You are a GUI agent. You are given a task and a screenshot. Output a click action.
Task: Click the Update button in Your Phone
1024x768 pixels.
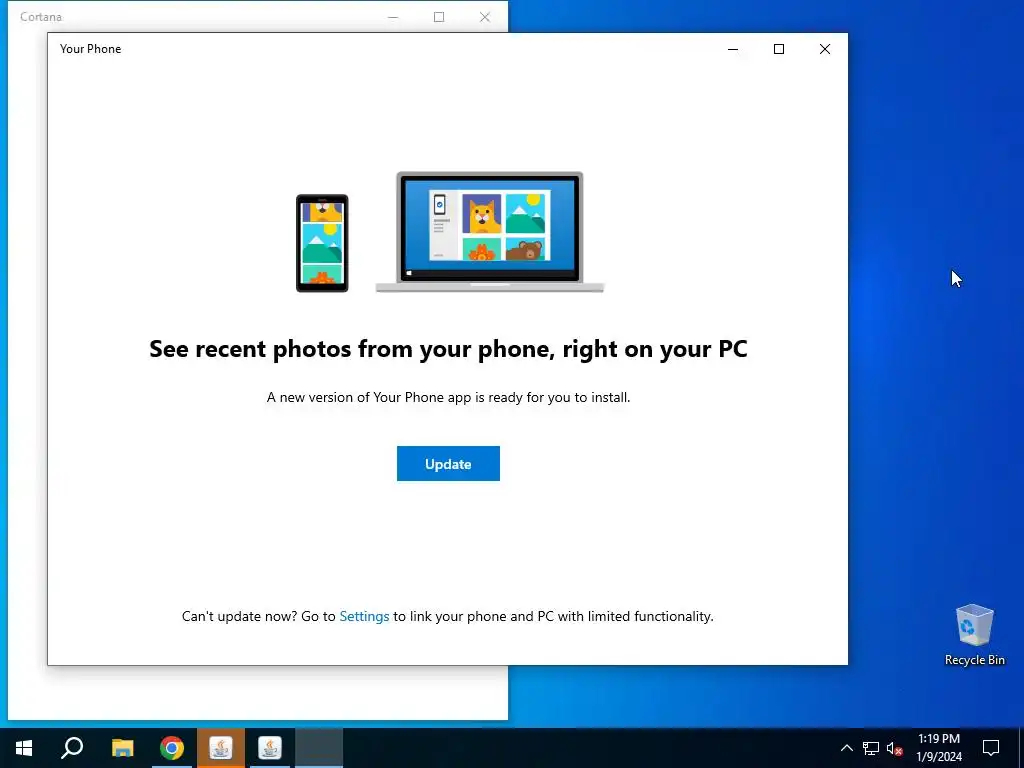(448, 464)
